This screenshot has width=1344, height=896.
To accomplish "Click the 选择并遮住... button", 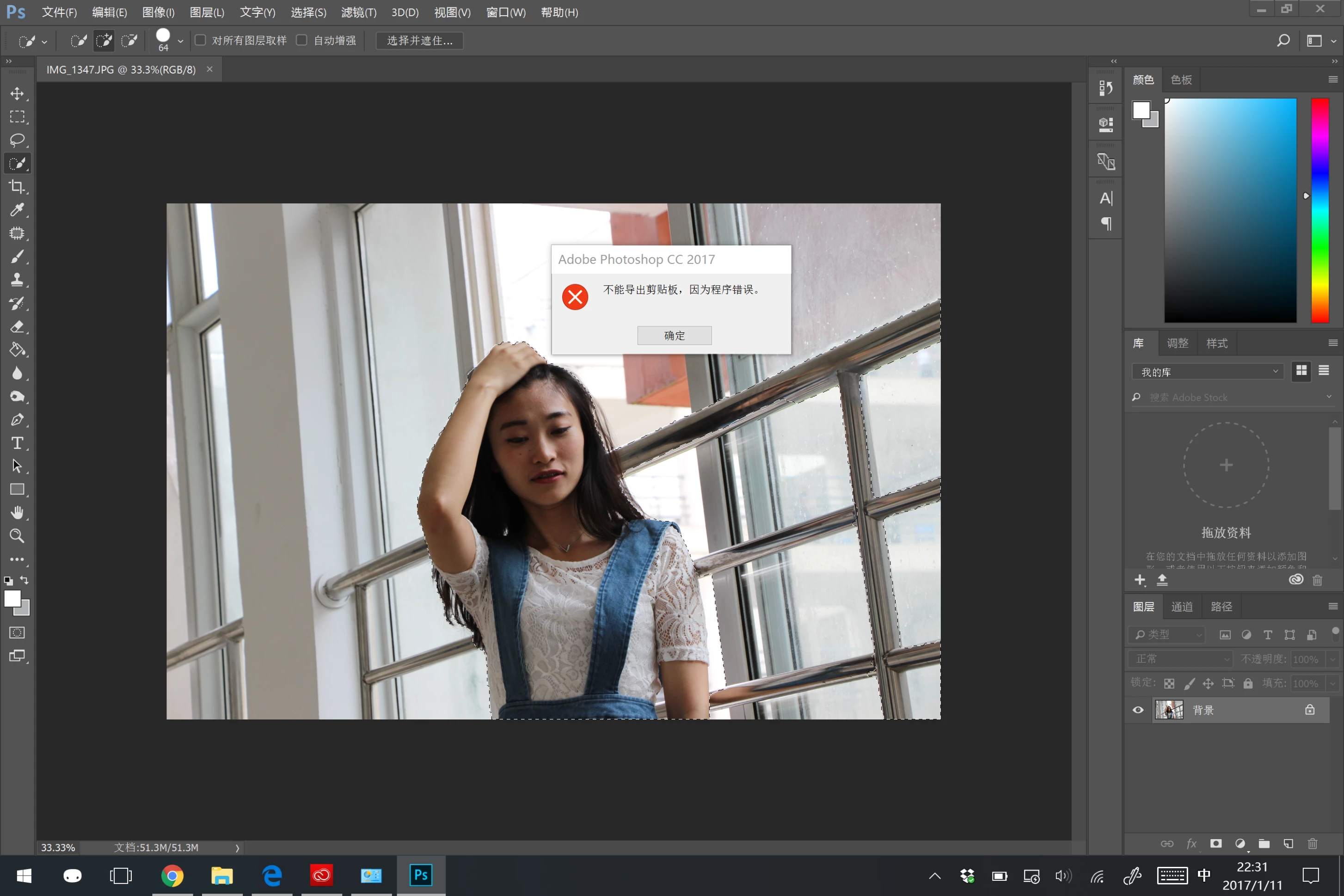I will 419,41.
